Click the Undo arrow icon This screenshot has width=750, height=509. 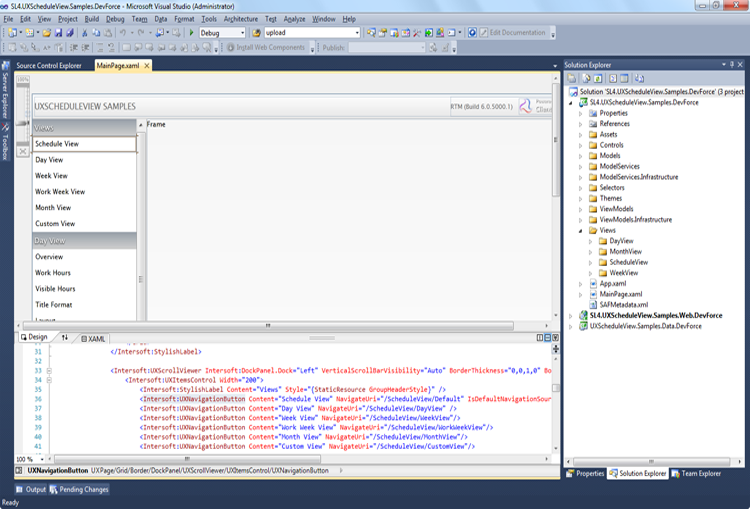pyautogui.click(x=123, y=33)
